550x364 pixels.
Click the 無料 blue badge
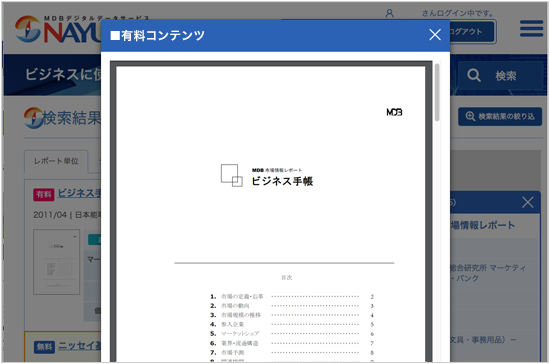click(x=44, y=347)
